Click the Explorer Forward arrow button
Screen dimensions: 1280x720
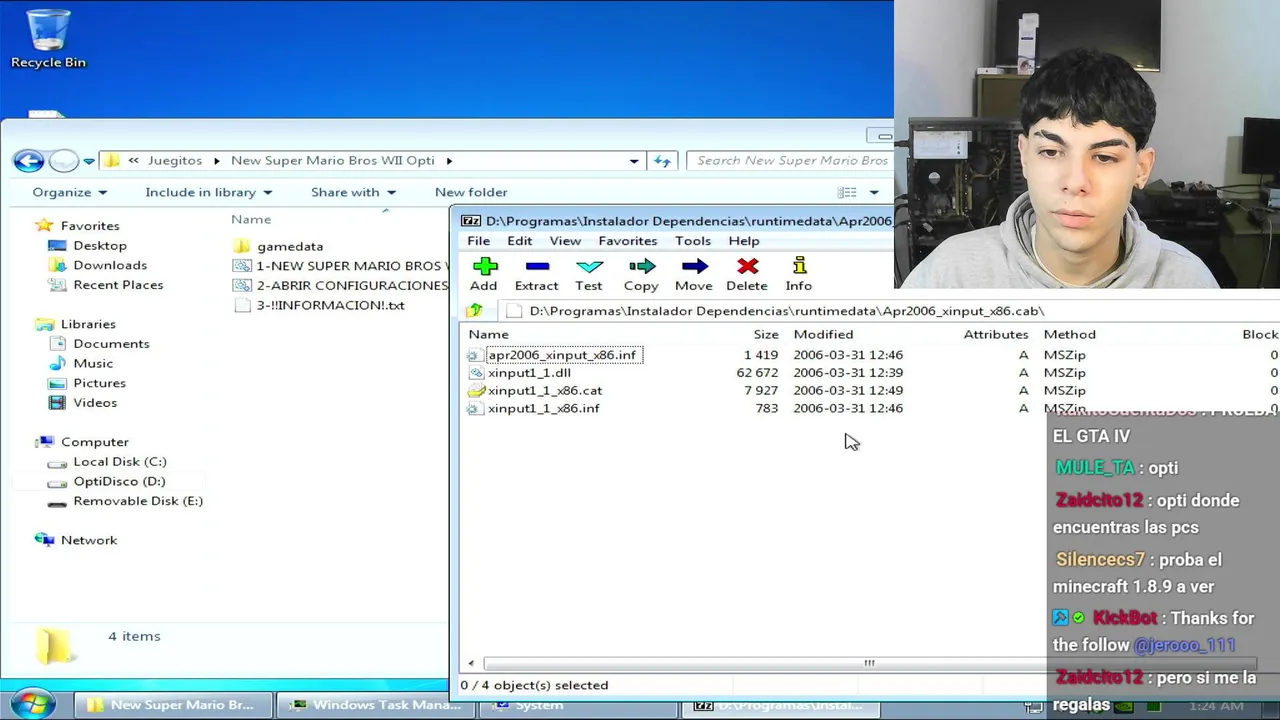pos(63,160)
